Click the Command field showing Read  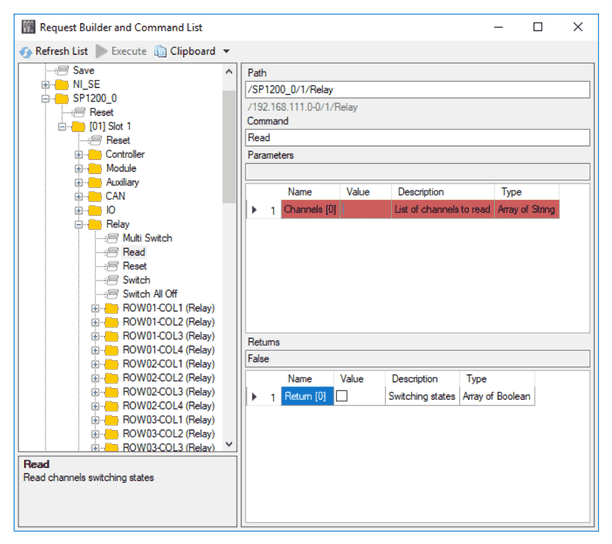point(417,138)
